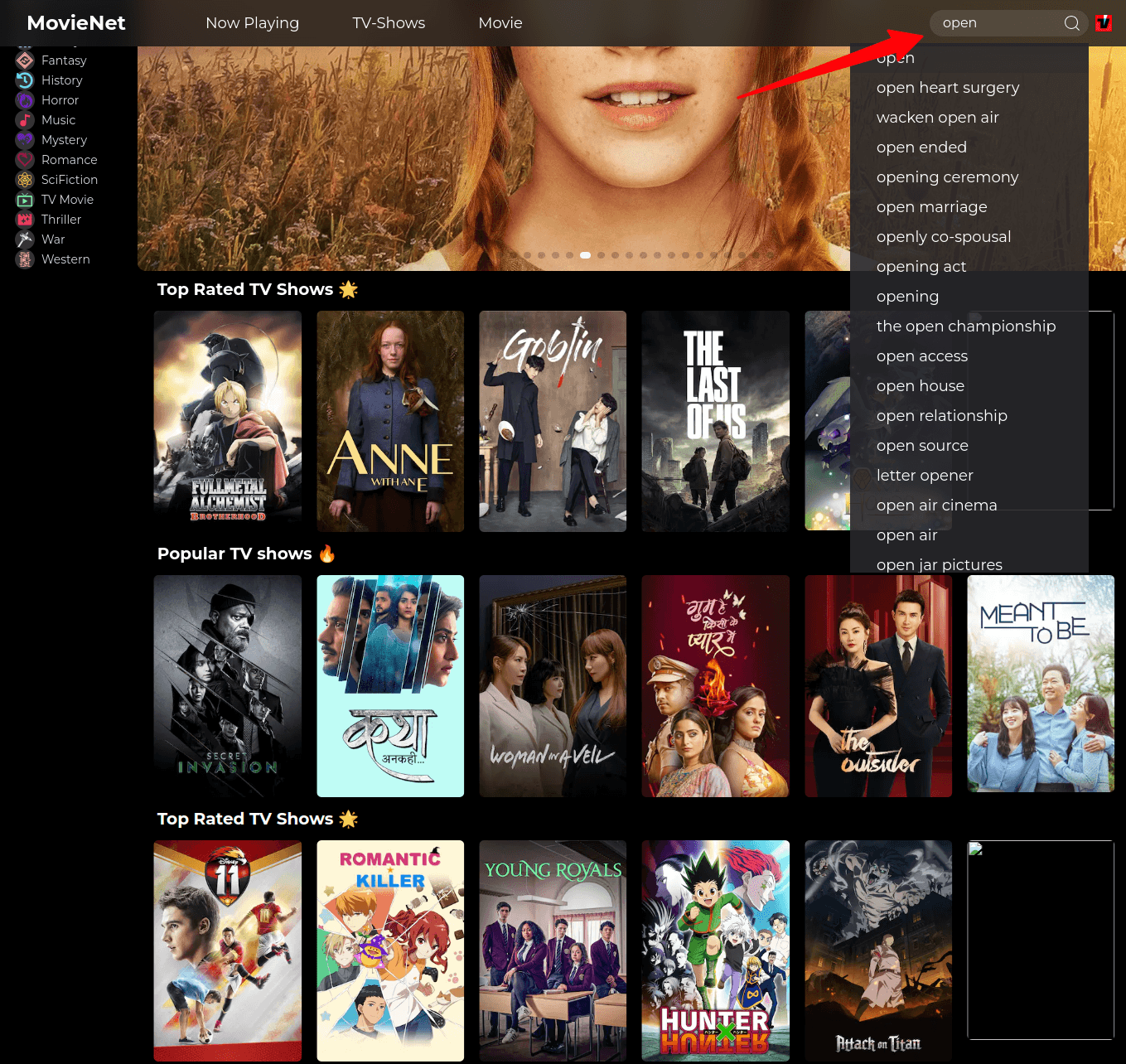Click the War genre icon
1126x1064 pixels.
pyautogui.click(x=25, y=239)
